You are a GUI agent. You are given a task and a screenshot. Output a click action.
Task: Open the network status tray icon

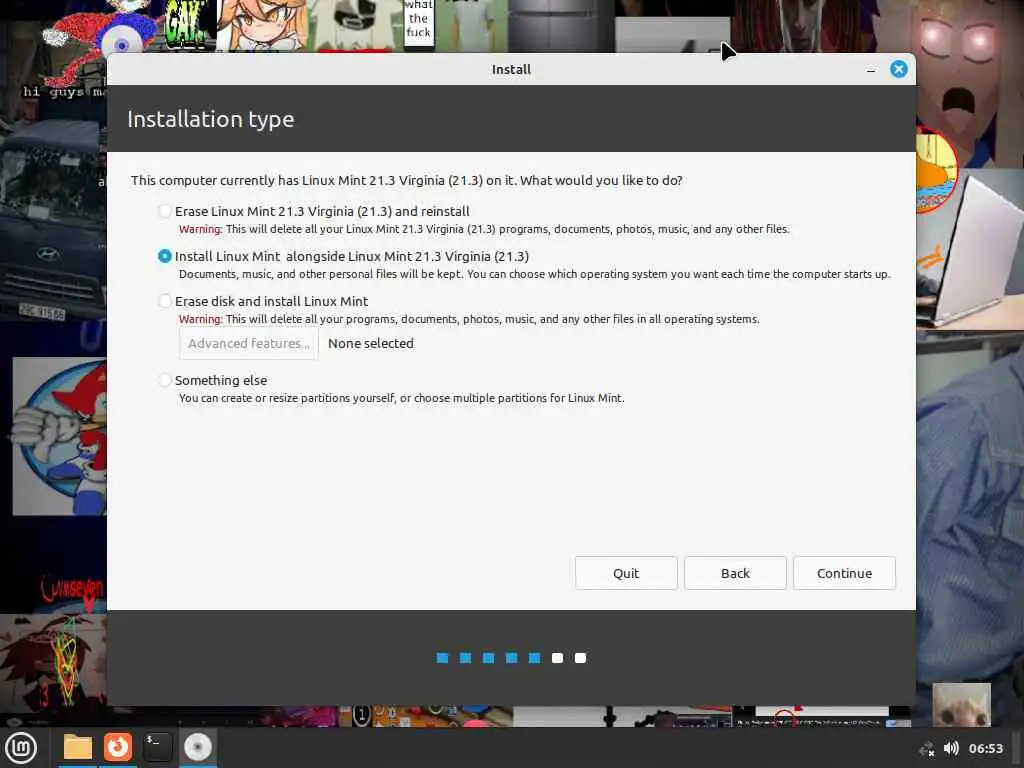926,749
